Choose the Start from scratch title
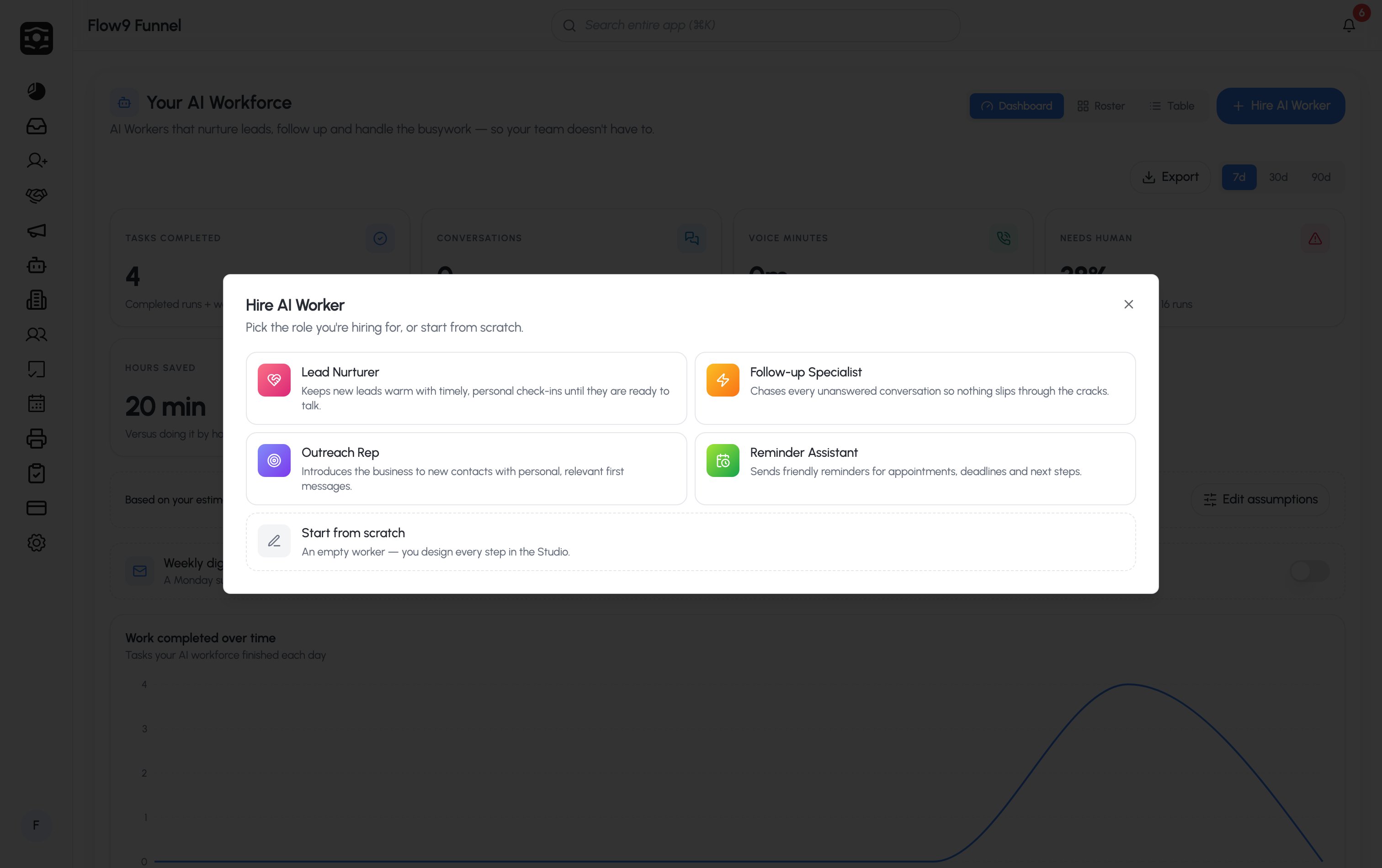 coord(353,533)
